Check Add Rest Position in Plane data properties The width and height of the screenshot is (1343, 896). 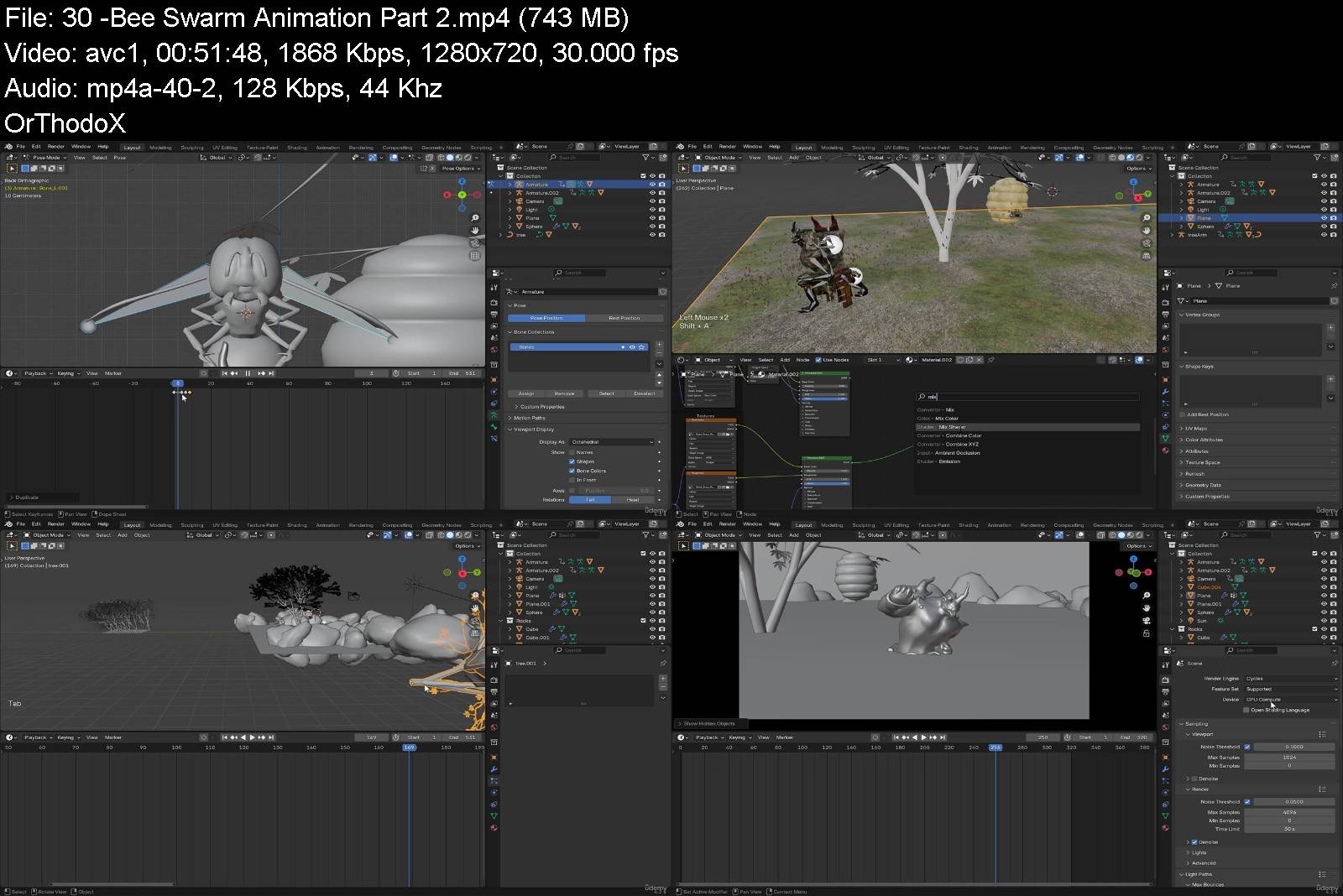(x=1183, y=414)
